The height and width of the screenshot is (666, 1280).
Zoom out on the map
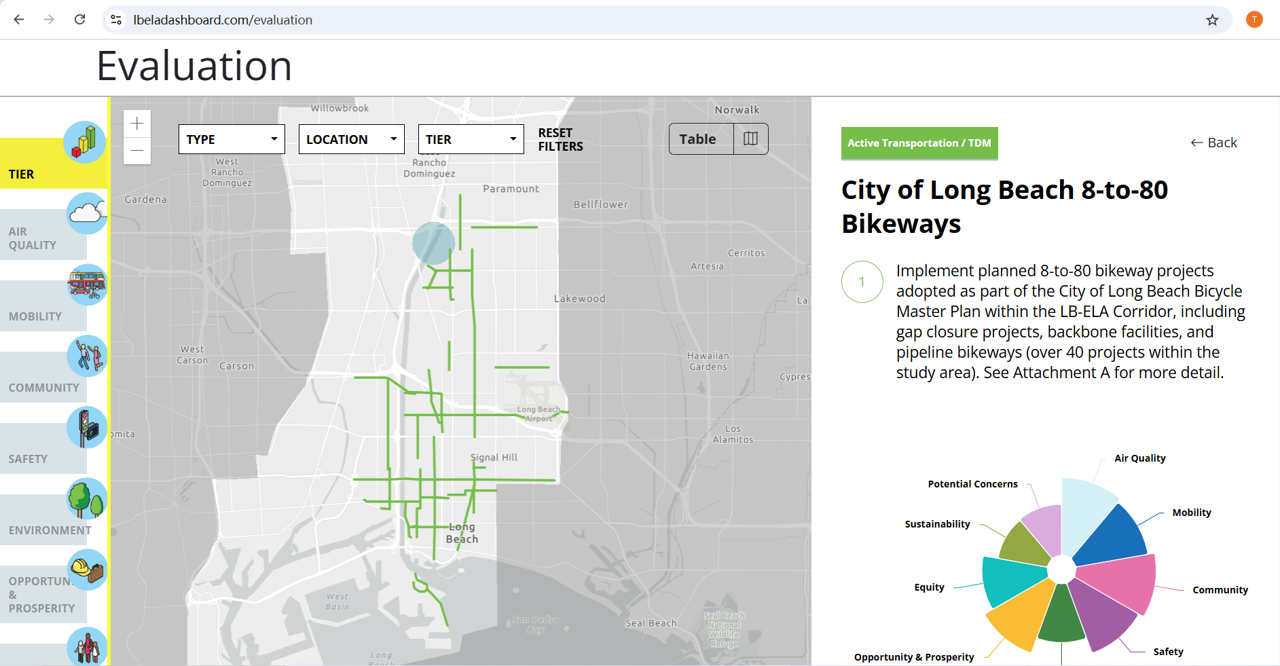pyautogui.click(x=137, y=151)
